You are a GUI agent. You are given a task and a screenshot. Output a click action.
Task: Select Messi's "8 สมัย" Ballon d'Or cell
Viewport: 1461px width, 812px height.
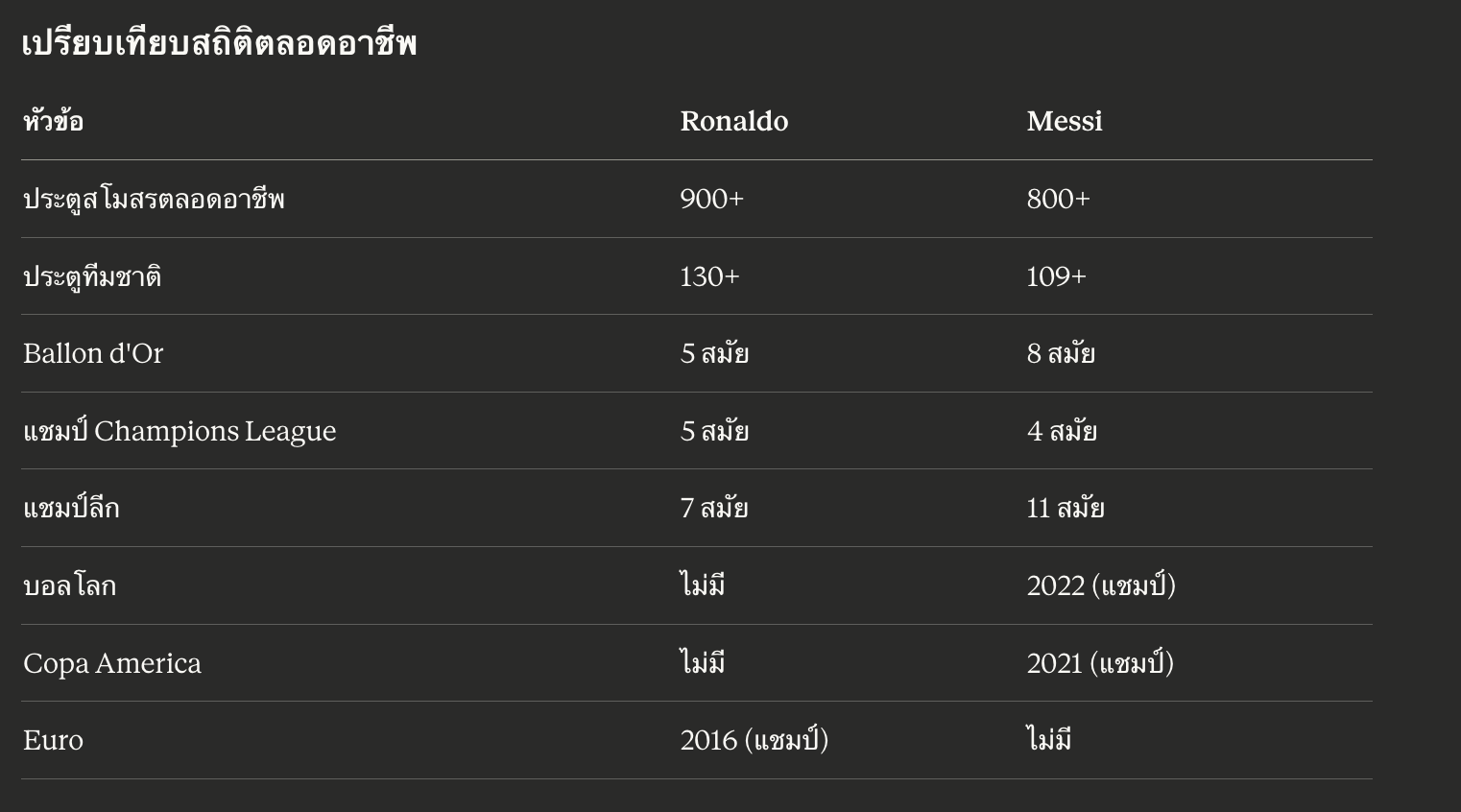pos(1060,354)
